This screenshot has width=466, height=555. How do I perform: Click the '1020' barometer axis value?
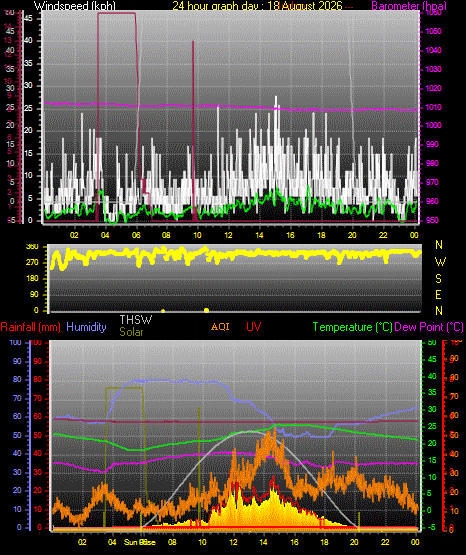click(433, 88)
